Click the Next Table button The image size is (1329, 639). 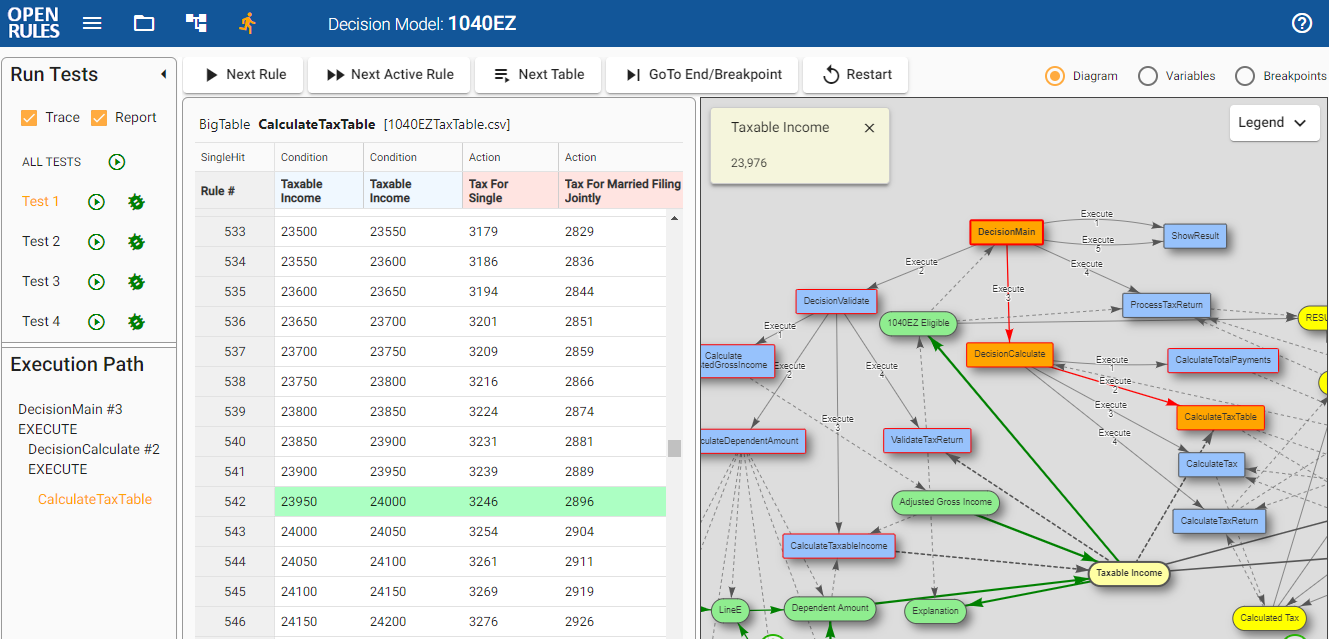coord(538,74)
